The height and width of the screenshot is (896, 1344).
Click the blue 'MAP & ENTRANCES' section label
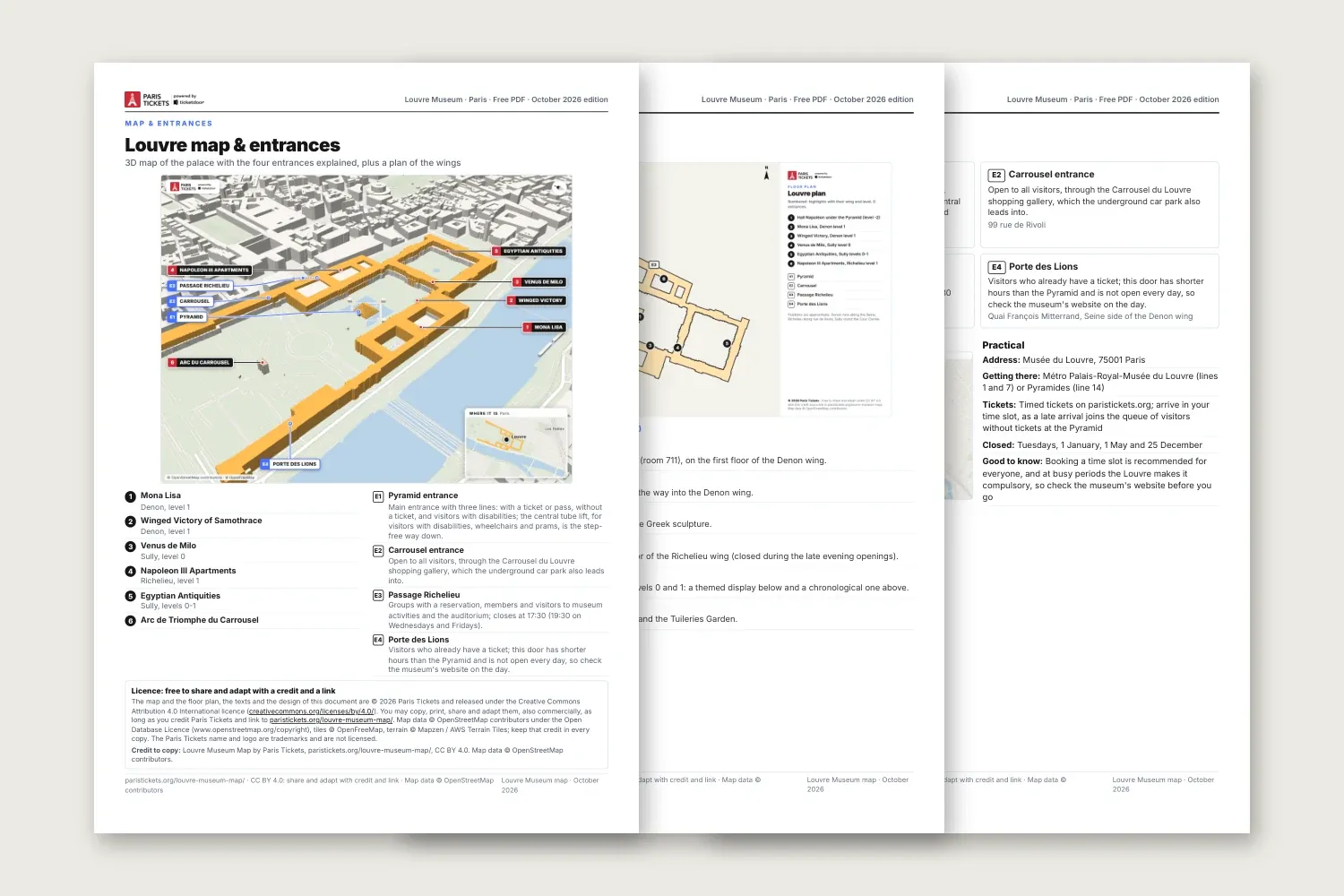168,124
